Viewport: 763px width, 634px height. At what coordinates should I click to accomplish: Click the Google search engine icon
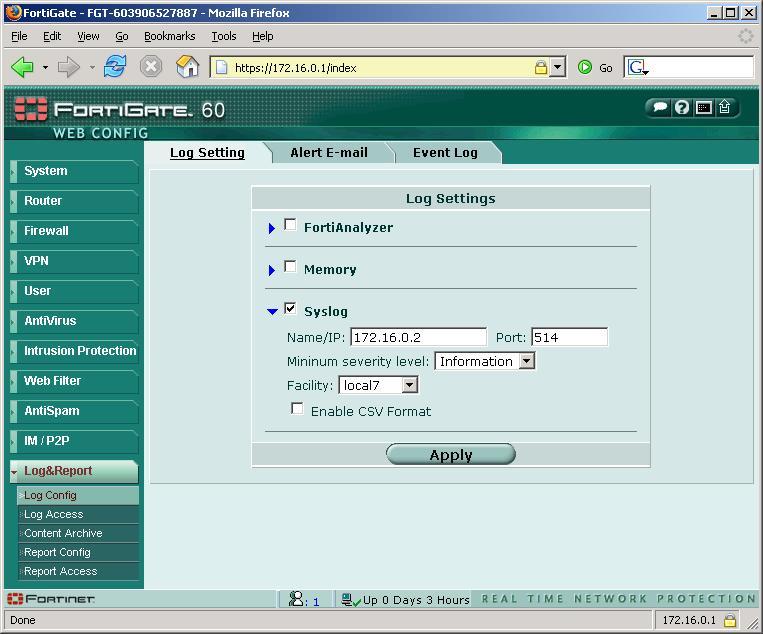pos(637,67)
